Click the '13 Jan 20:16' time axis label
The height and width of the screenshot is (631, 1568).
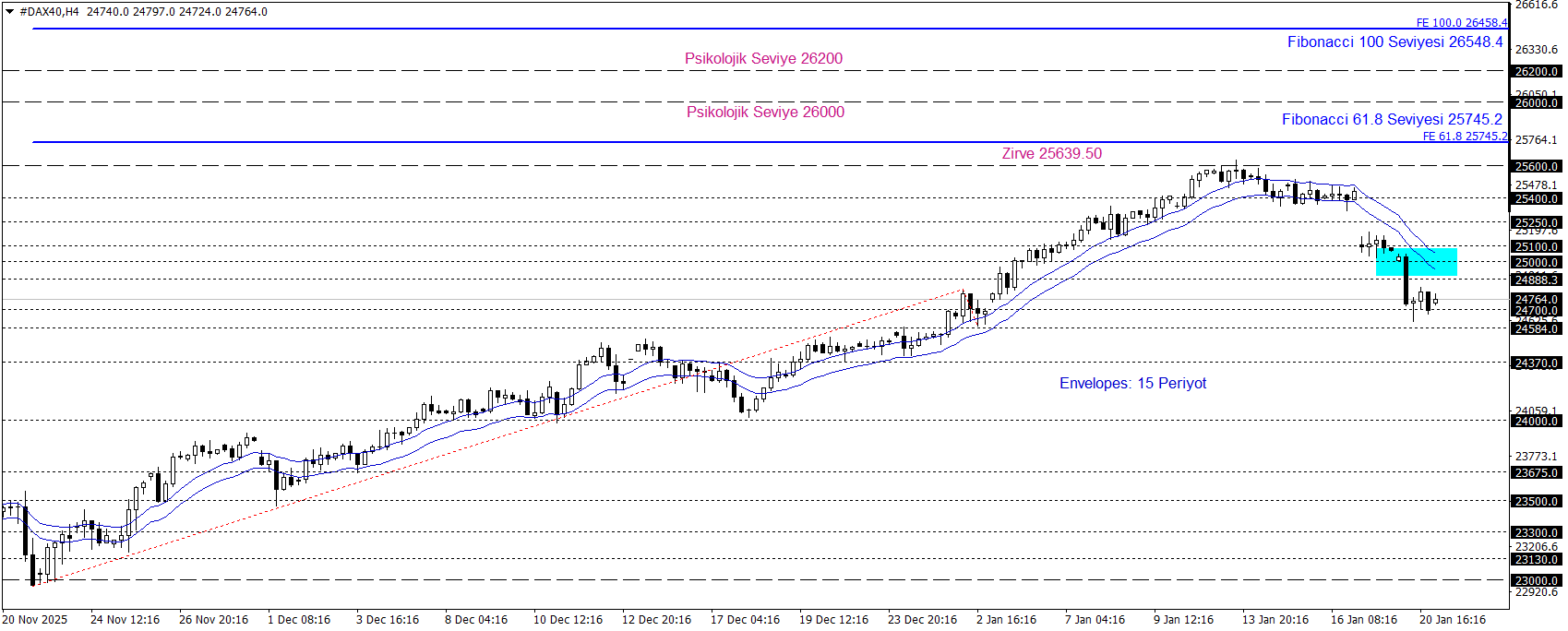(1275, 619)
